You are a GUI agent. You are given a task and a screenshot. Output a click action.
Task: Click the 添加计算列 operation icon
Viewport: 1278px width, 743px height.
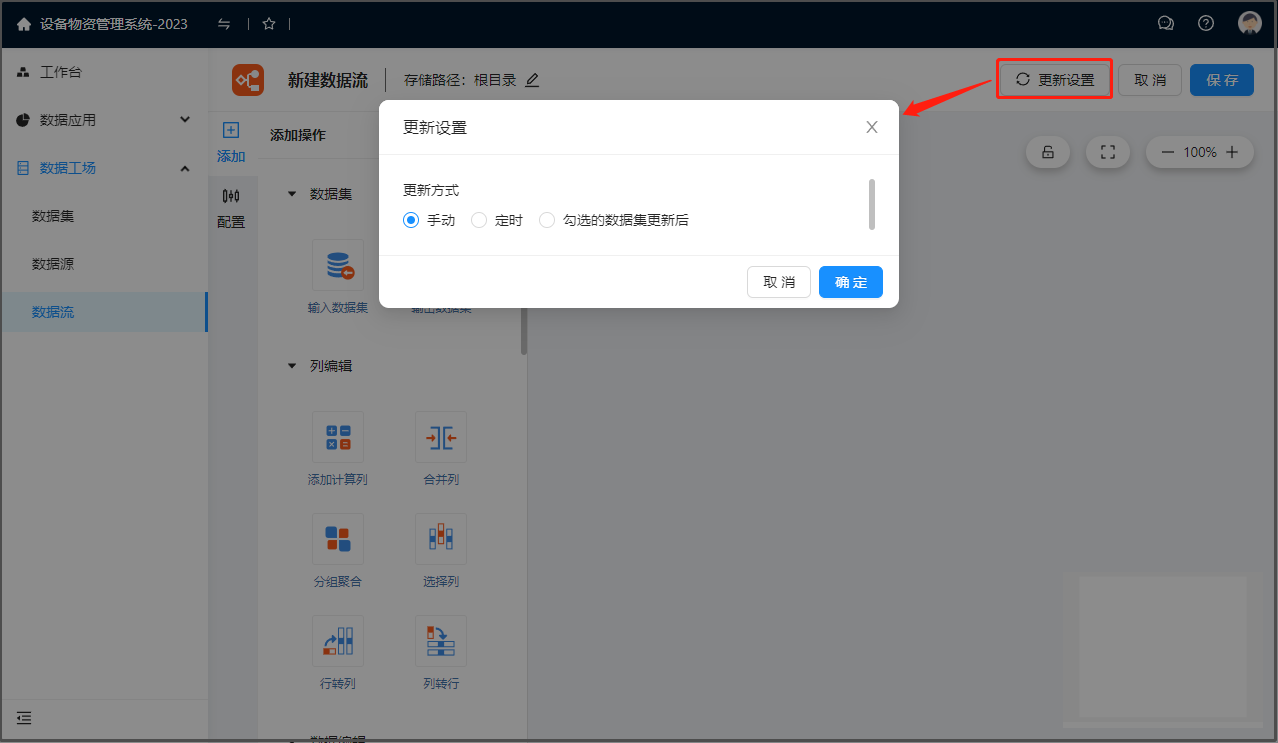pyautogui.click(x=338, y=437)
